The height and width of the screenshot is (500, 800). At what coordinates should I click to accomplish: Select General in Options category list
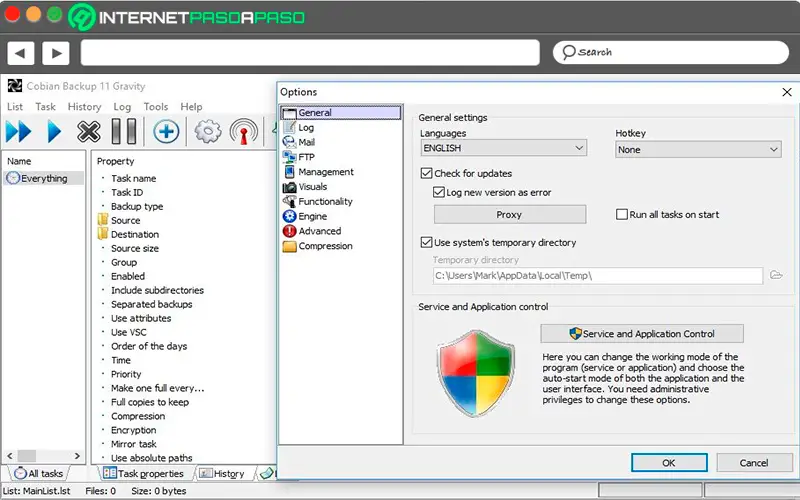pos(341,113)
